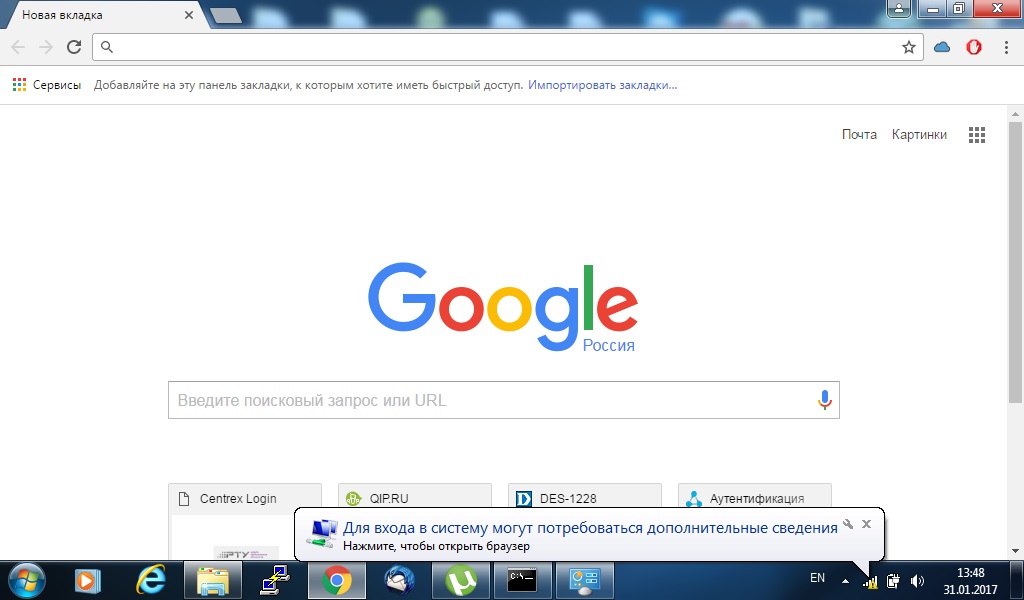Open the Google apps grid
Screen dimensions: 1024x600
pos(977,135)
